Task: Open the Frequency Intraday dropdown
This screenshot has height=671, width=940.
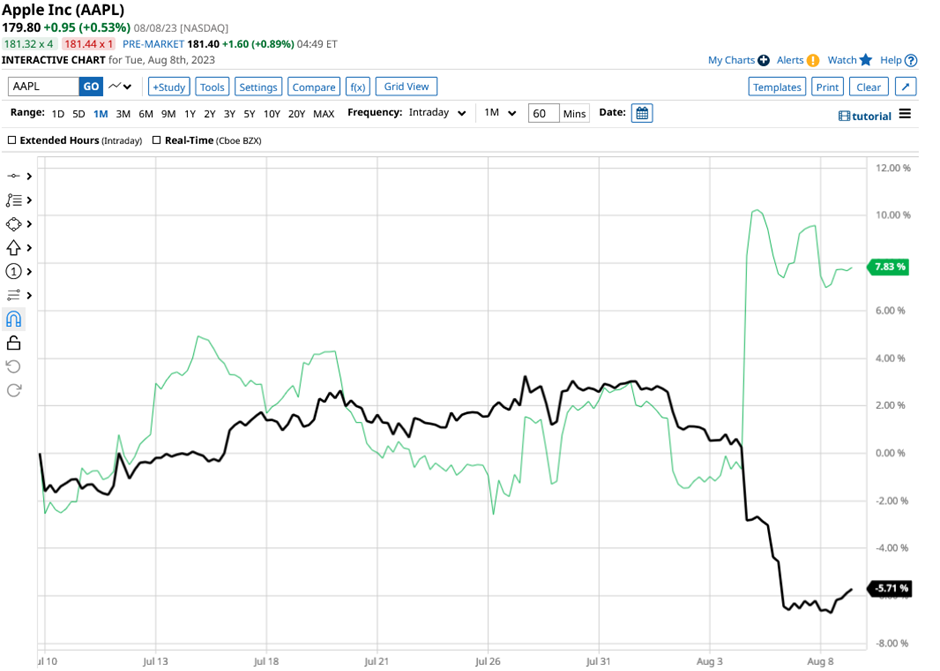Action: click(436, 114)
